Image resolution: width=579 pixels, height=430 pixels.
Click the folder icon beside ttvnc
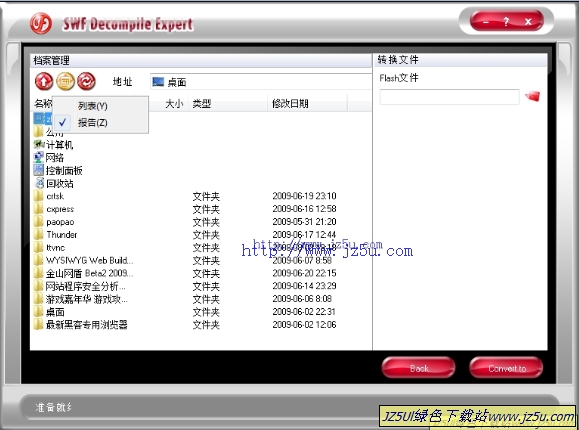click(x=38, y=247)
